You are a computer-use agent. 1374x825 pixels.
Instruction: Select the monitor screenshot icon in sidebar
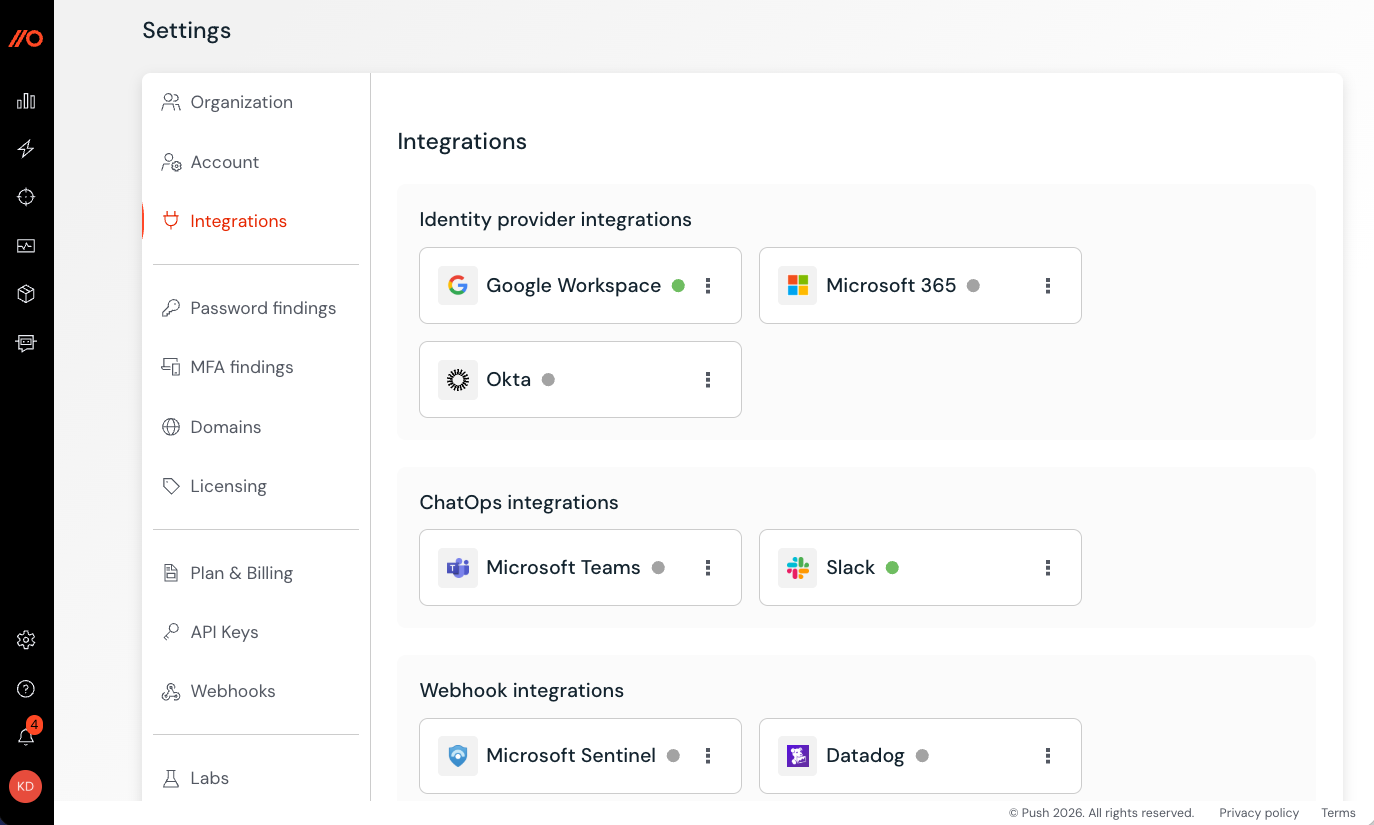tap(27, 245)
